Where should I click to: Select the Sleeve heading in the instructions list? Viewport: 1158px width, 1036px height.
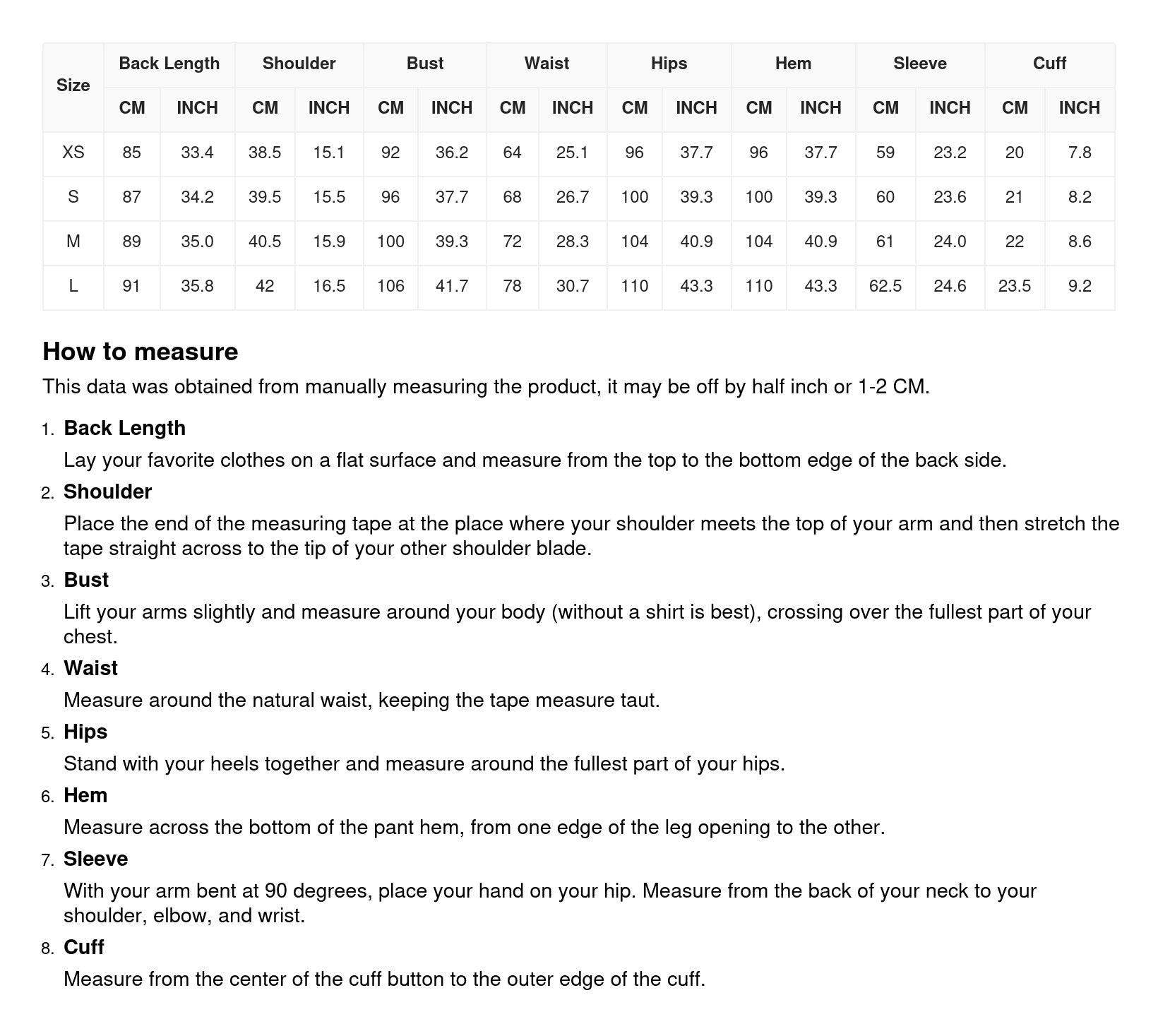tap(96, 859)
